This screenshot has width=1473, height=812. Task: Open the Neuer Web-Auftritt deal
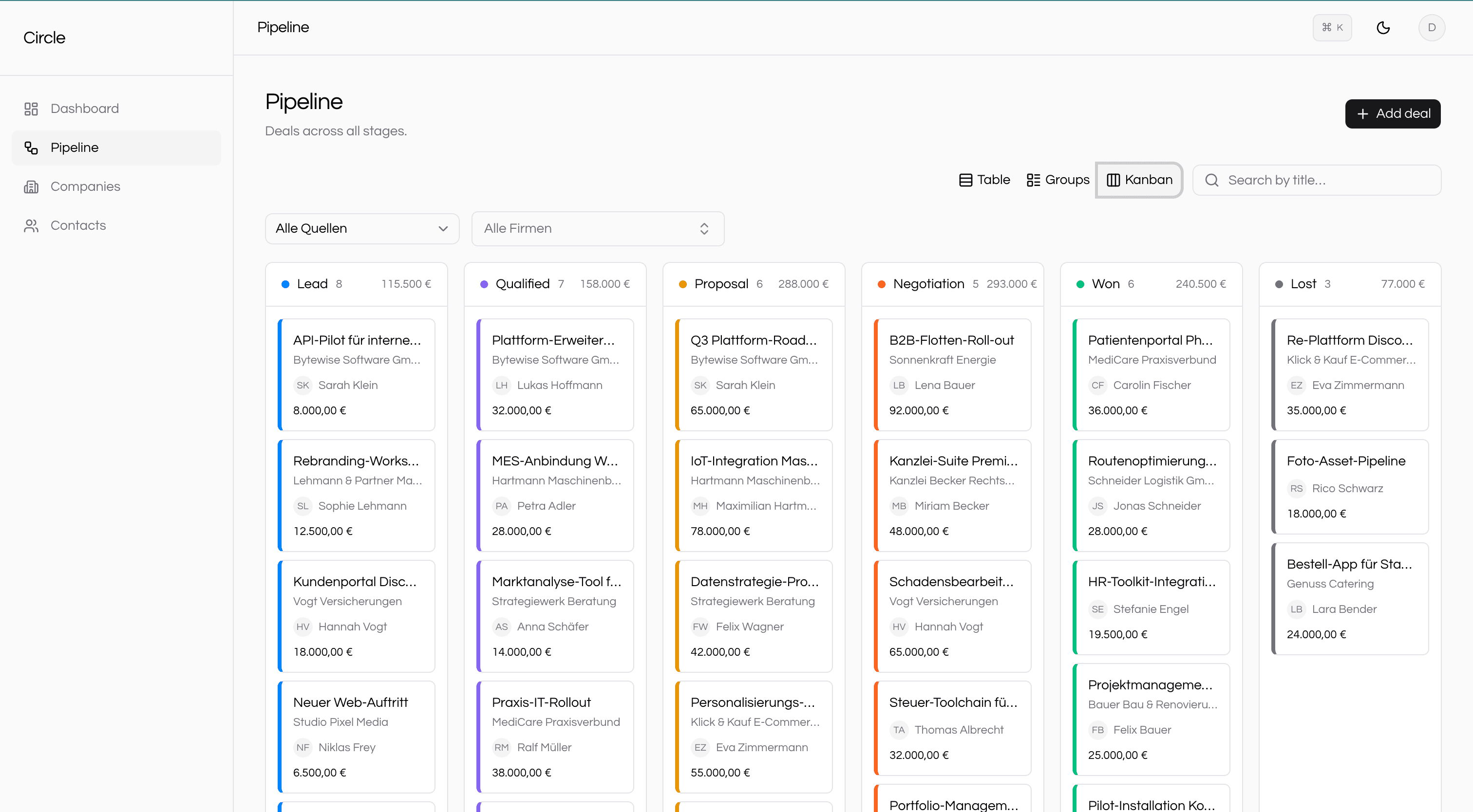(356, 737)
